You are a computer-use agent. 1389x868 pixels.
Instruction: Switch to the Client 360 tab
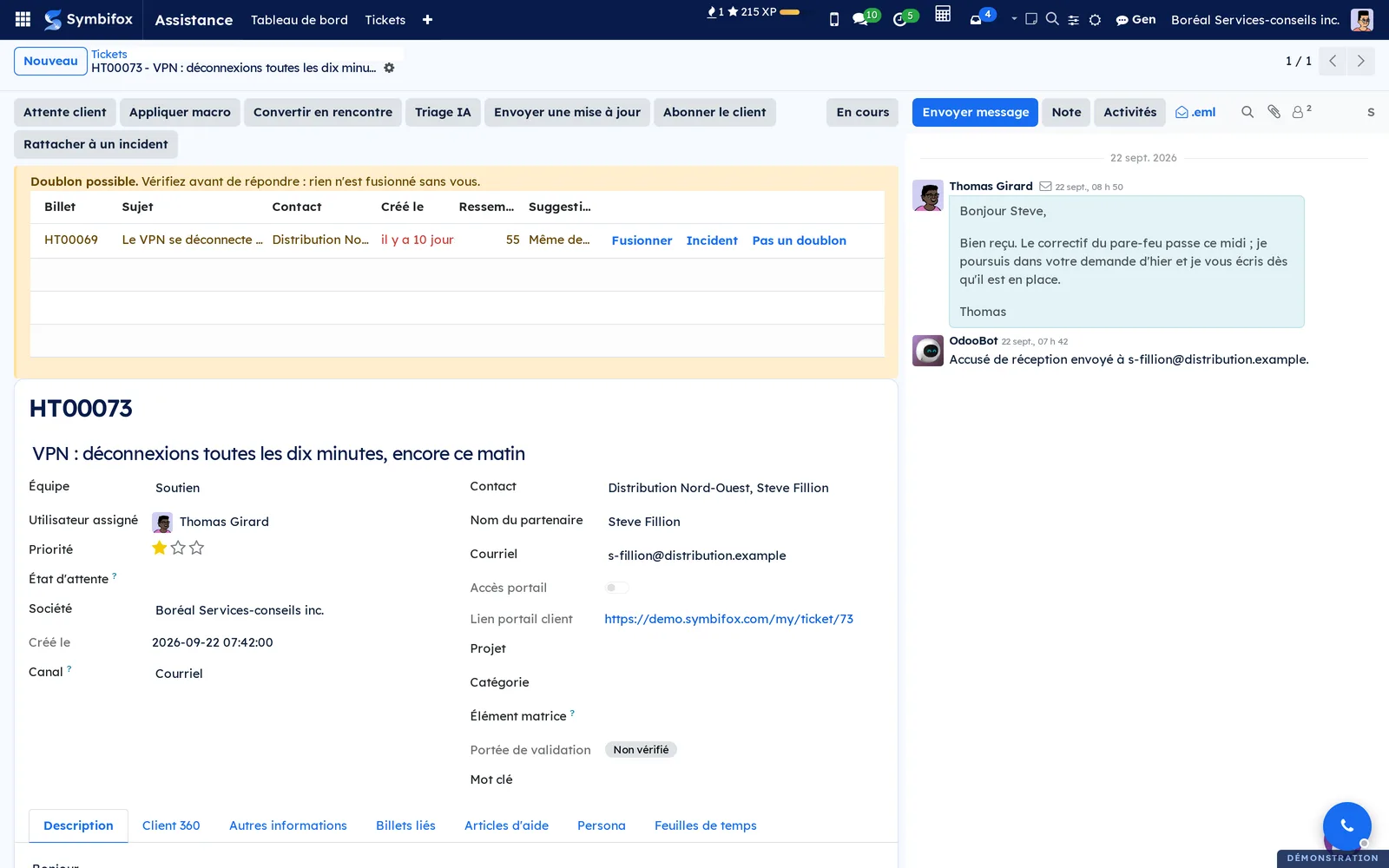pyautogui.click(x=171, y=825)
